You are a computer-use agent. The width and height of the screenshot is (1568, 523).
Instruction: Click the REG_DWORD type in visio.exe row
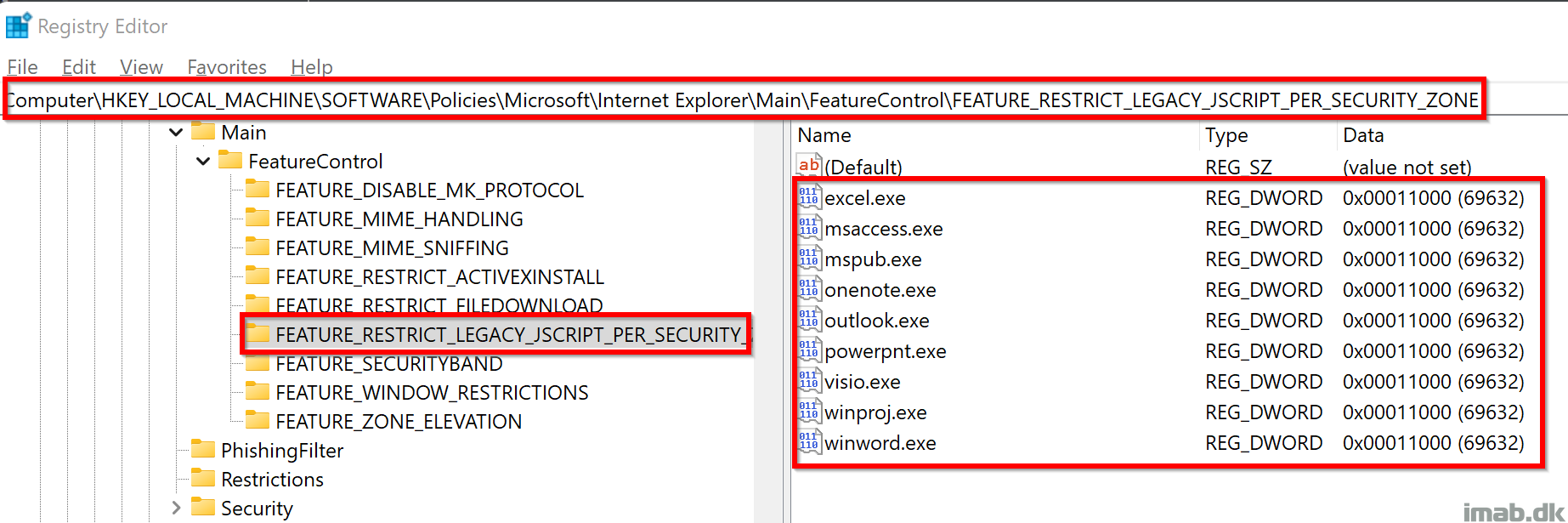click(1264, 382)
